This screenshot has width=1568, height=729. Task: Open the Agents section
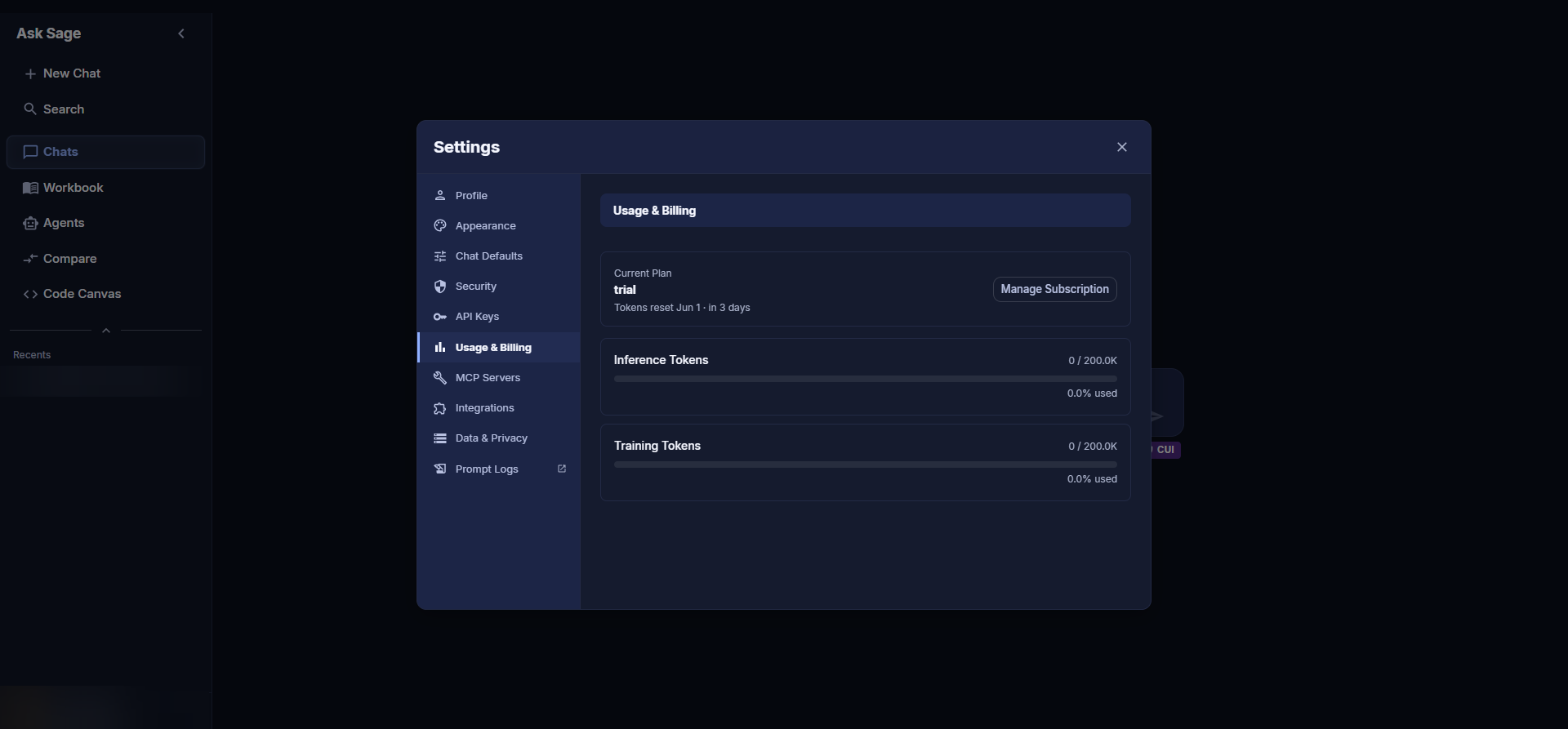point(105,223)
